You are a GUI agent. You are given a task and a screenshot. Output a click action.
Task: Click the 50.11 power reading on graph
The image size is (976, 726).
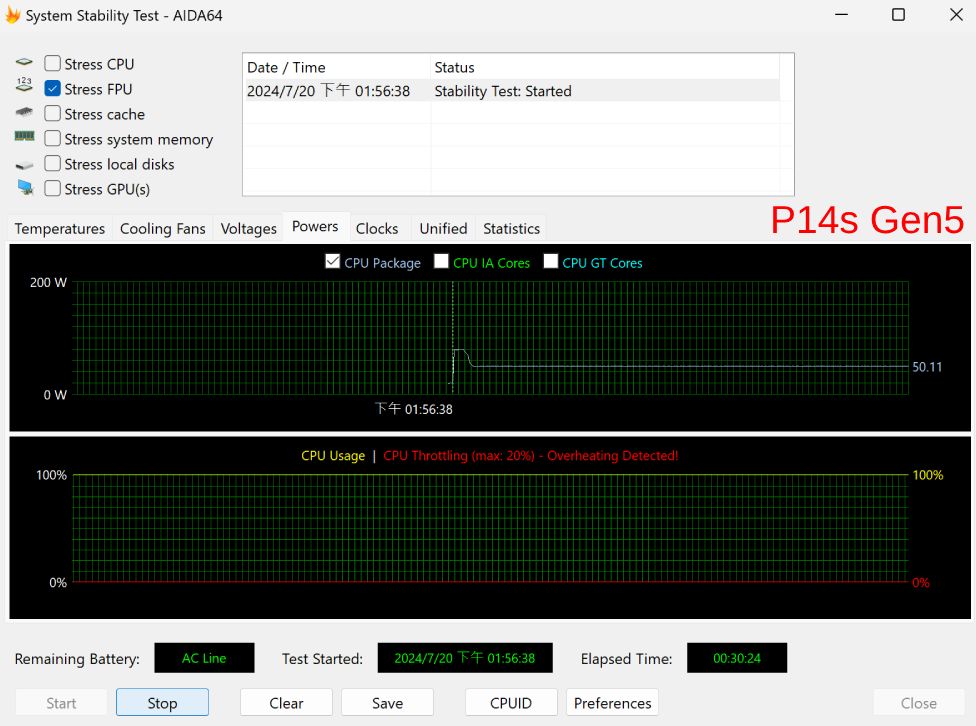click(927, 367)
